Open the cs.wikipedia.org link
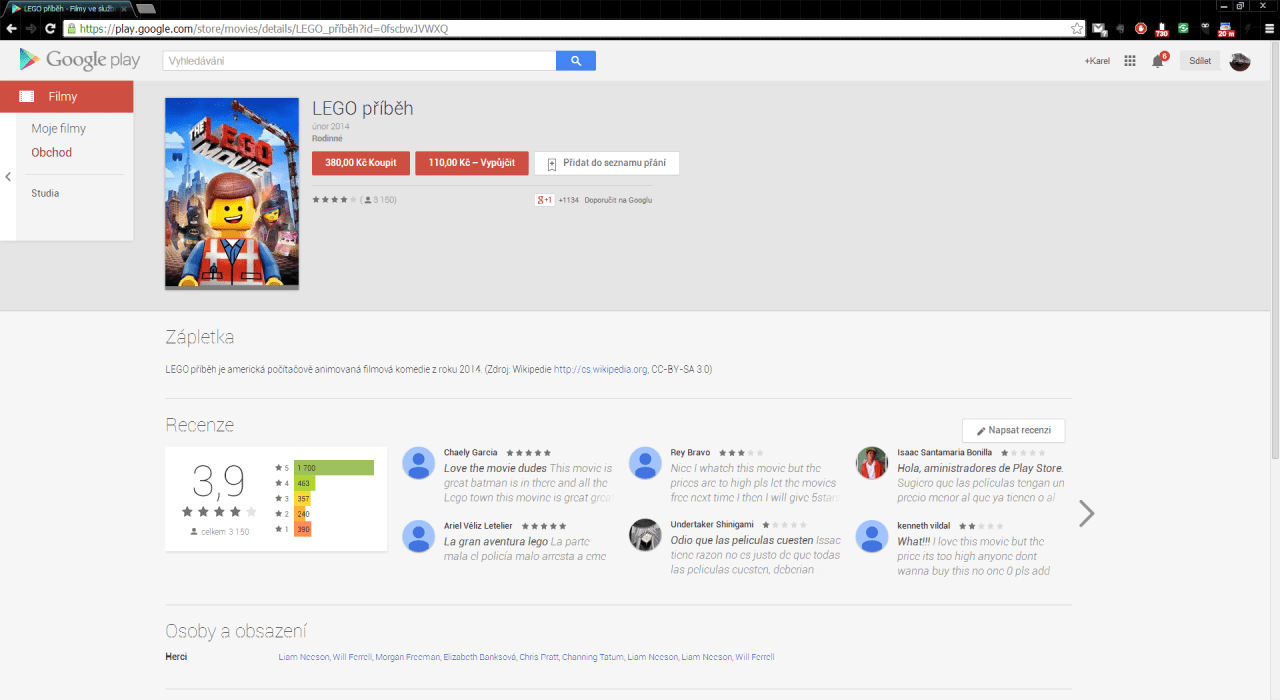Viewport: 1280px width, 700px height. click(600, 369)
